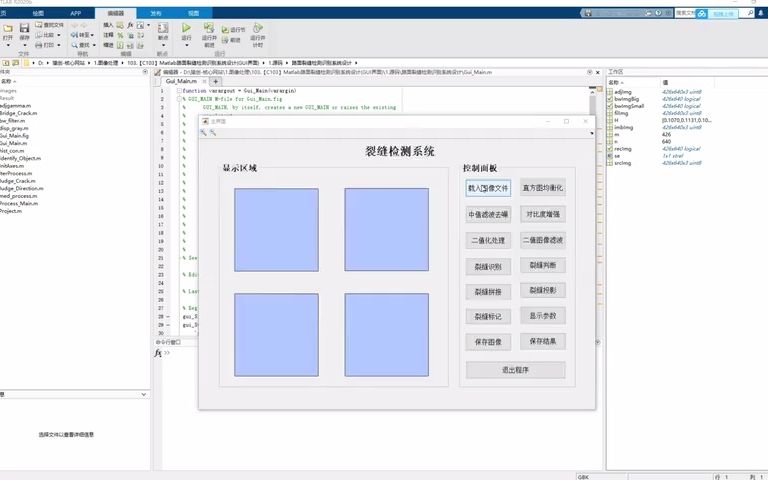Image resolution: width=768 pixels, height=480 pixels.
Task: Click the 断点 (Breakpoints) icon
Action: pos(163,28)
